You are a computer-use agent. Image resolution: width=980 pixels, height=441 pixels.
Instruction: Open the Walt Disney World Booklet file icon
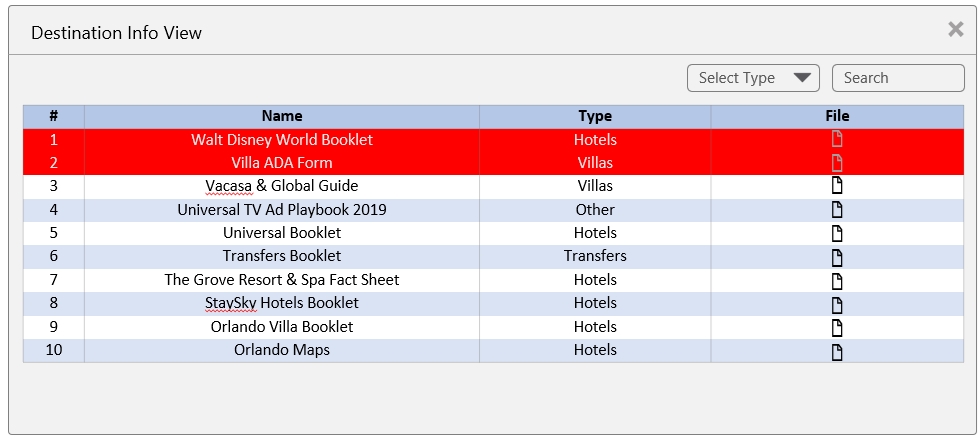(837, 140)
